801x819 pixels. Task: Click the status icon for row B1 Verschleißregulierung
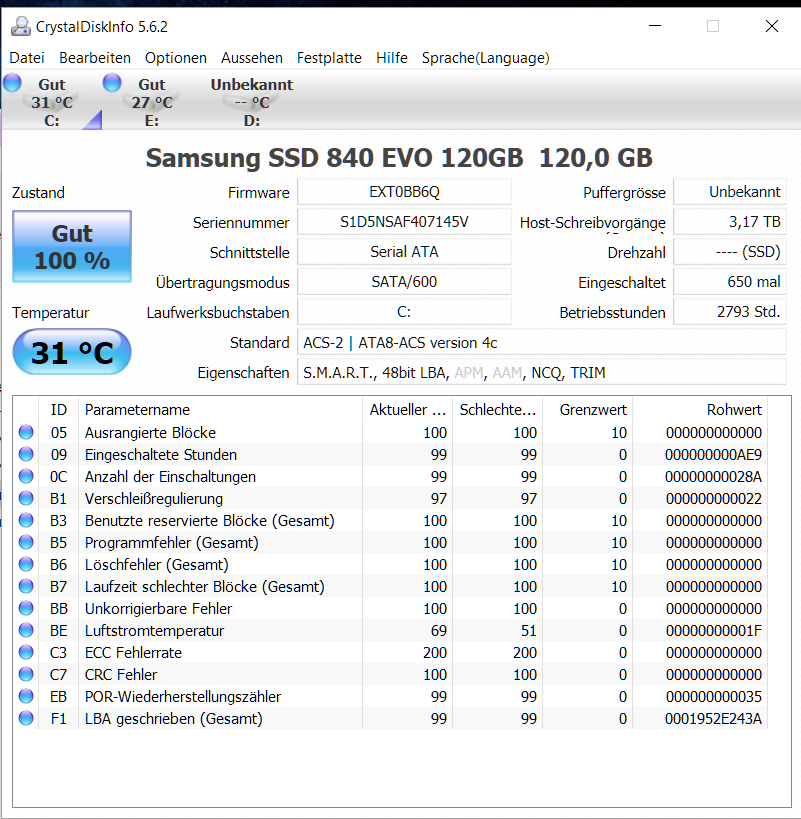[x=26, y=498]
